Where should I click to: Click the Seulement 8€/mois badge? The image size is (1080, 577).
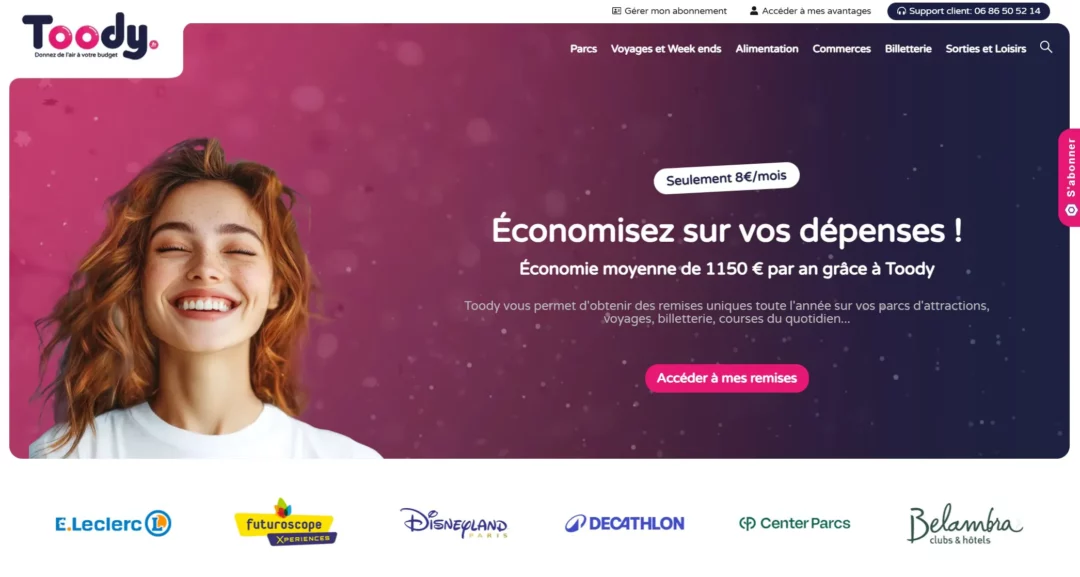point(726,178)
